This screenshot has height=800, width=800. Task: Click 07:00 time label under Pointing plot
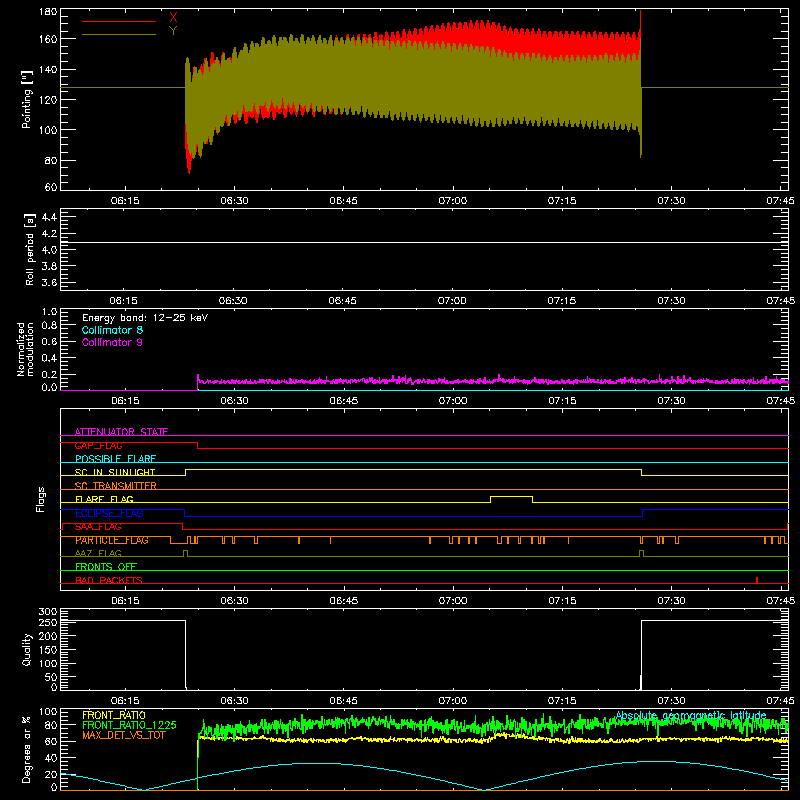click(453, 201)
